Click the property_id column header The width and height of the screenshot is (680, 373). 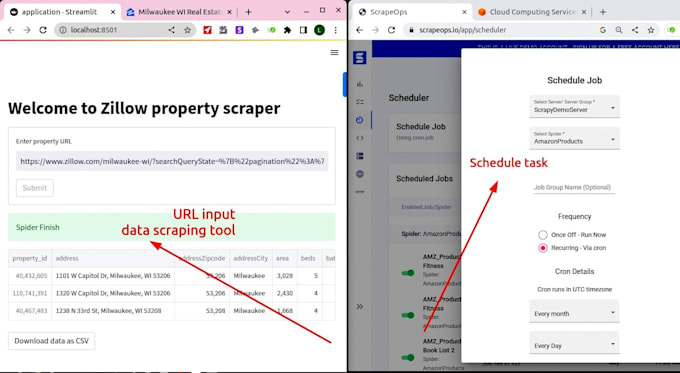coord(29,258)
